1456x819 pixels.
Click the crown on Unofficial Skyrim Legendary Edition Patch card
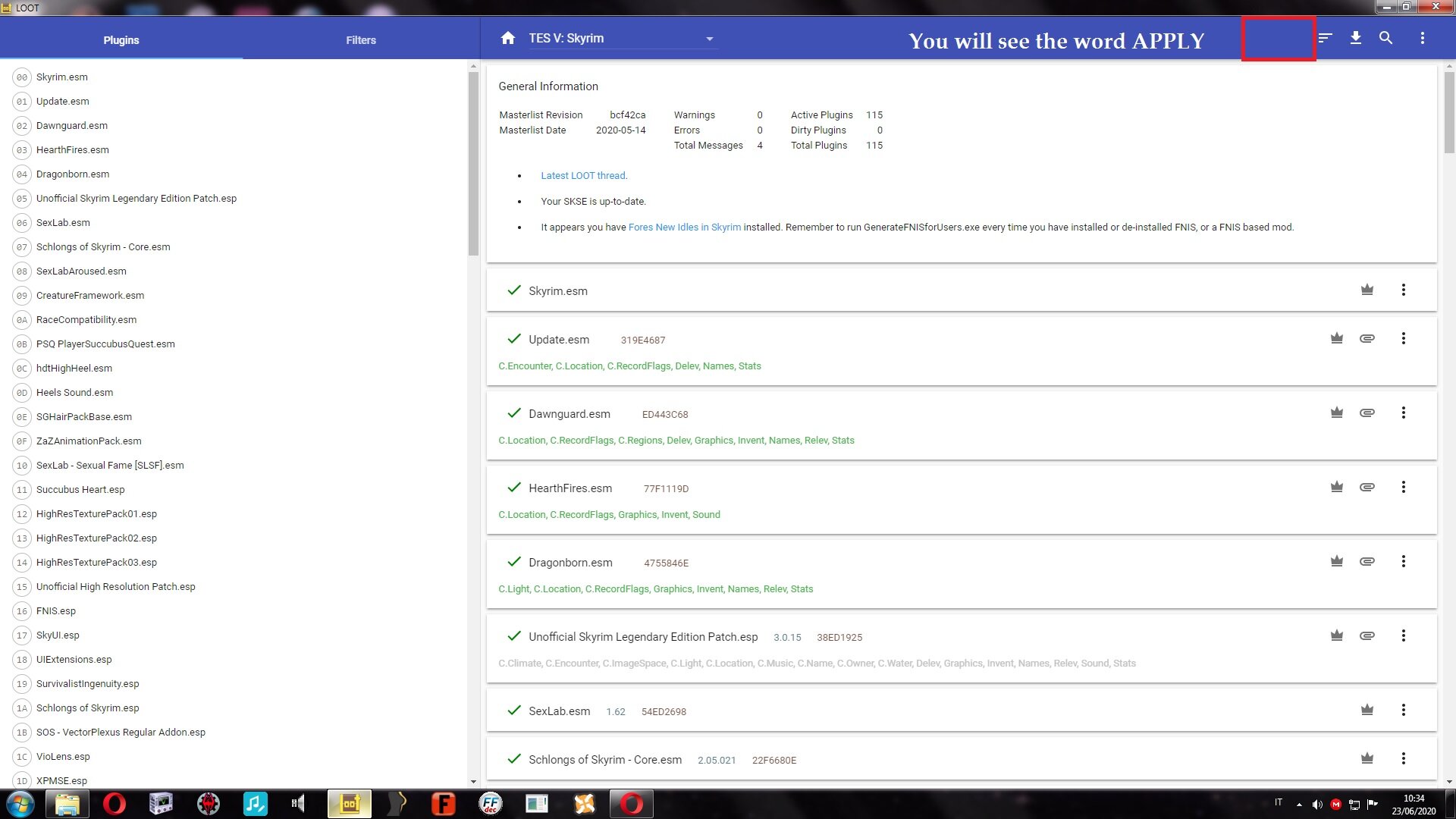pyautogui.click(x=1337, y=635)
